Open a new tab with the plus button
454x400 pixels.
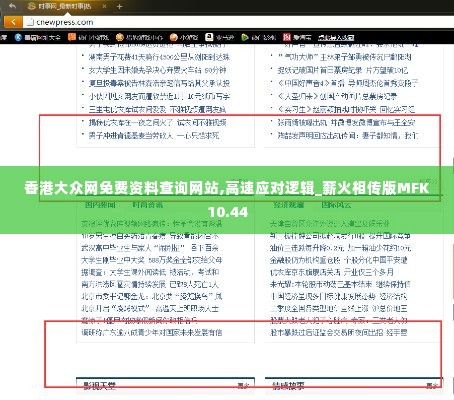point(119,6)
